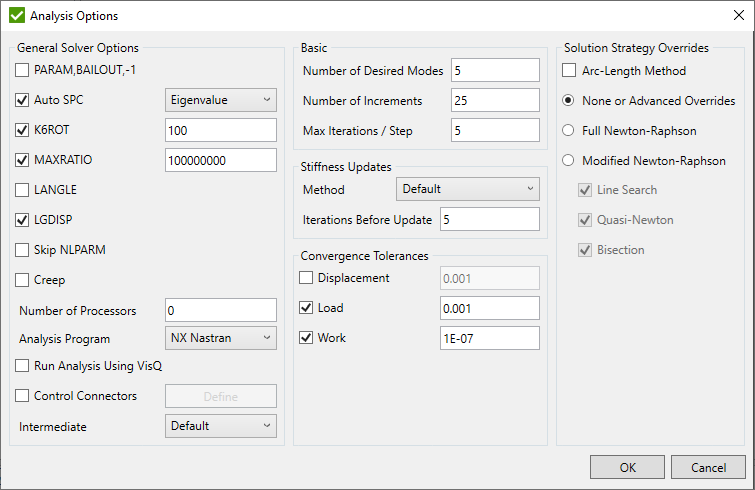The height and width of the screenshot is (490, 755).
Task: Toggle the LGDISP checkbox off
Action: click(24, 220)
